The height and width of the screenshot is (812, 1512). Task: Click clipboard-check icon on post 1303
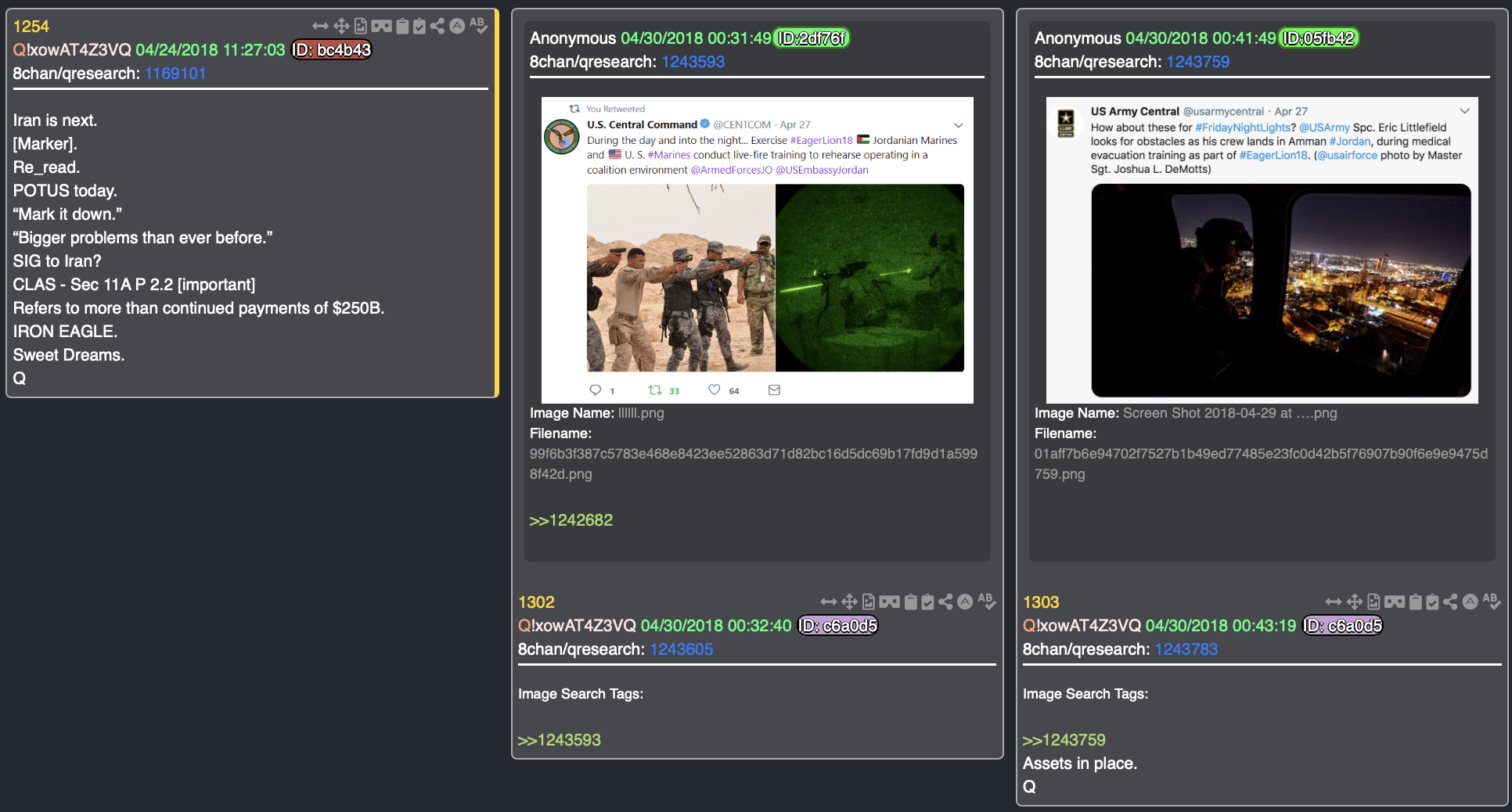click(1432, 602)
